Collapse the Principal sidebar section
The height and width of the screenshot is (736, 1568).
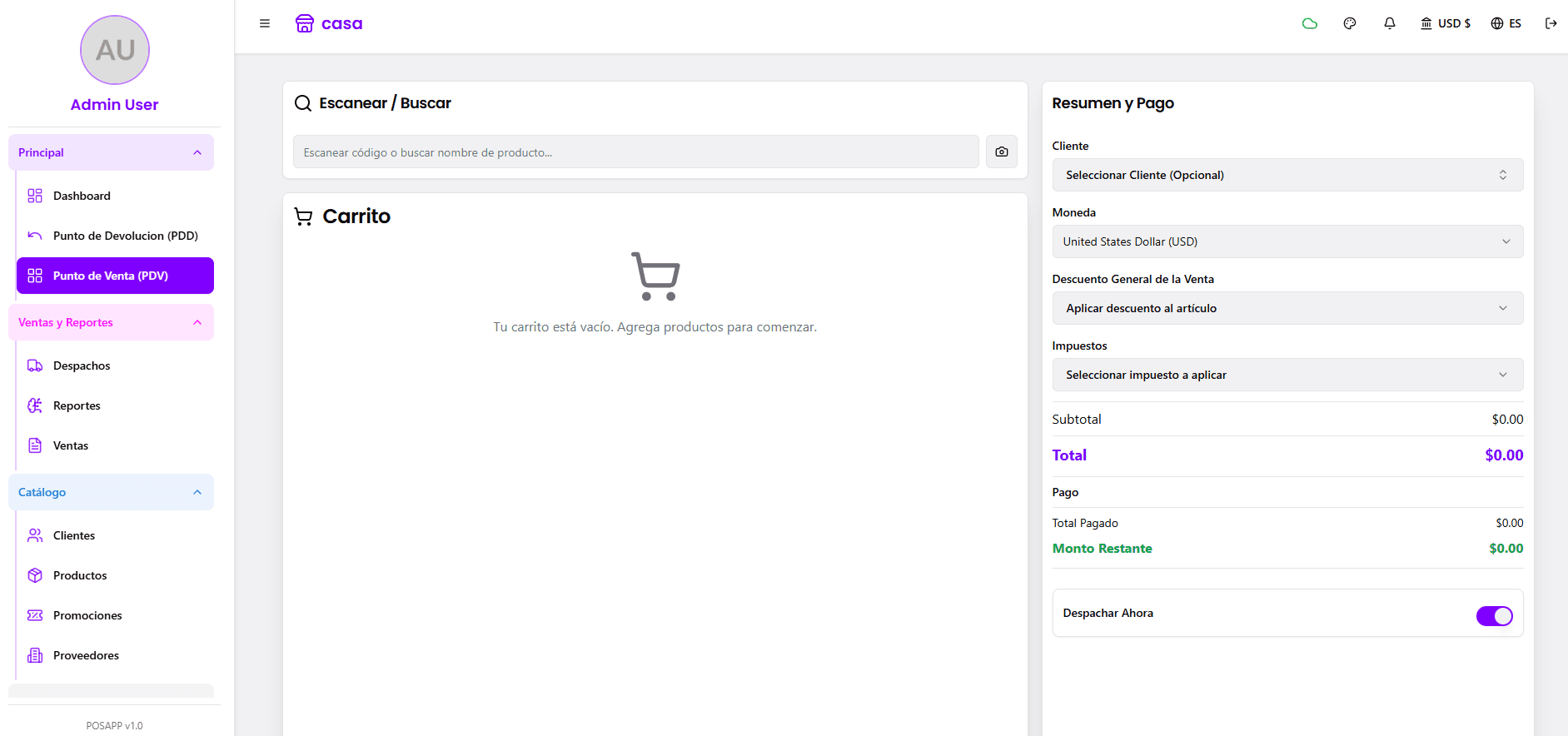tap(111, 152)
